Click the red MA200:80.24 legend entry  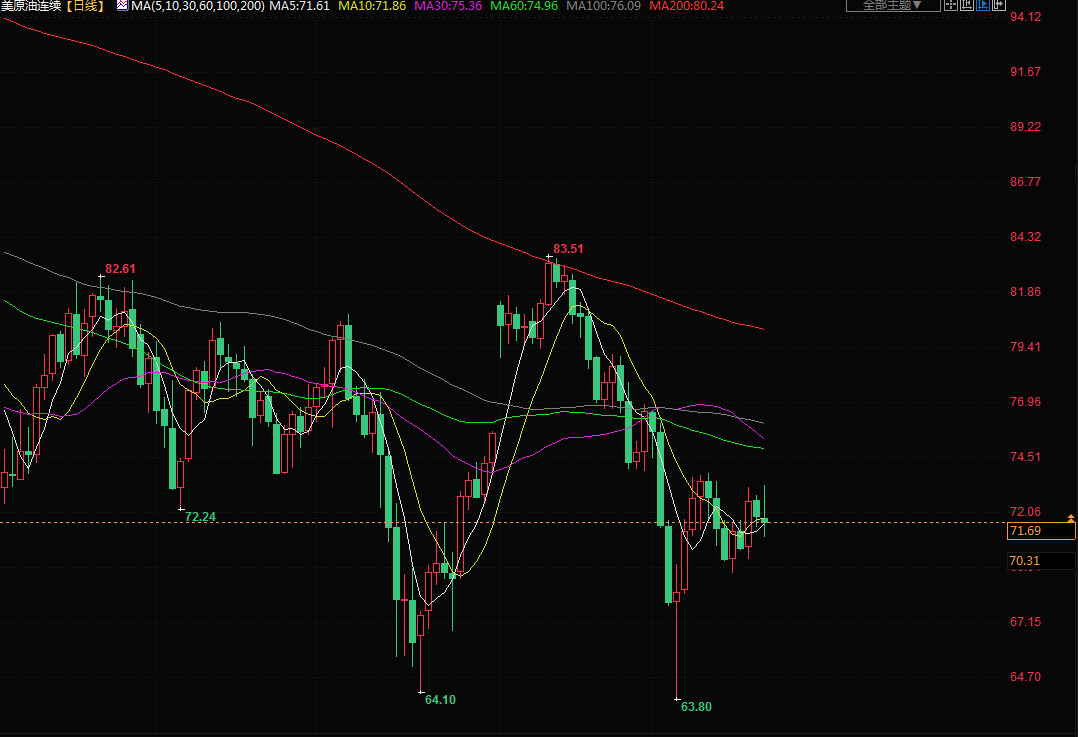pyautogui.click(x=687, y=6)
